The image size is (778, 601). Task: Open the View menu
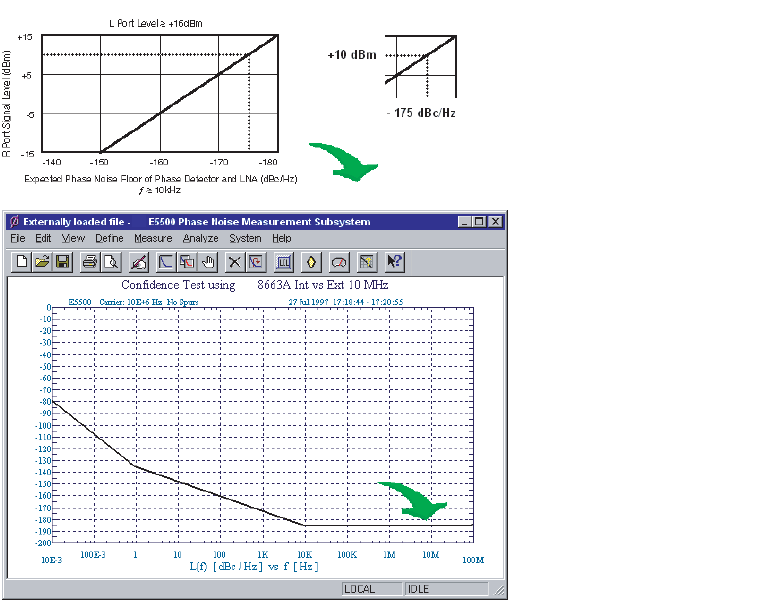[x=73, y=238]
